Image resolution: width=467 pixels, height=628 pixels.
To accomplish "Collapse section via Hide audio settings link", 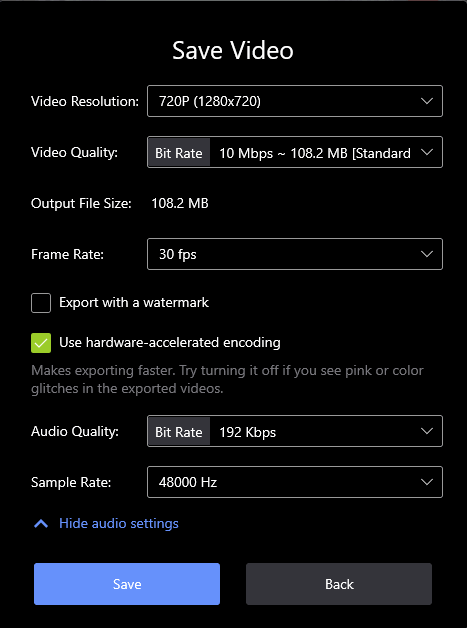I will click(119, 523).
